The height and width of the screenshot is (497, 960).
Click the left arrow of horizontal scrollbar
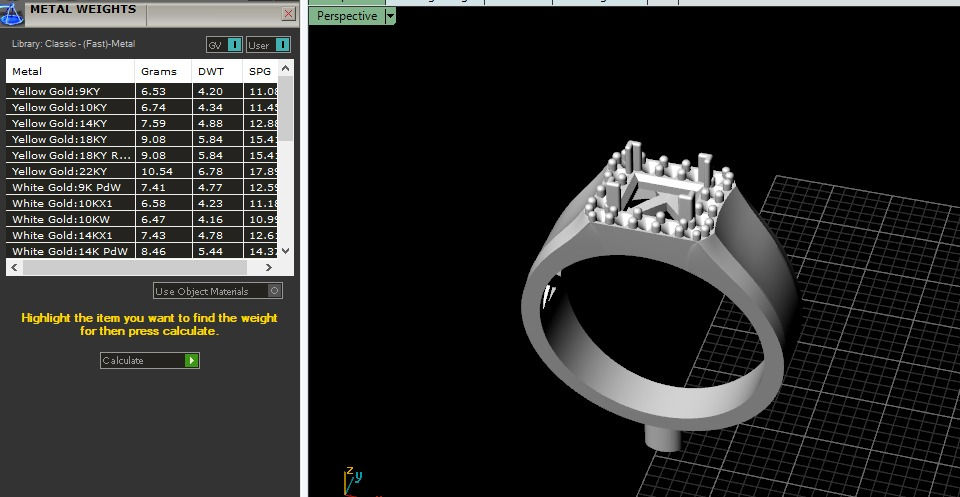[14, 267]
